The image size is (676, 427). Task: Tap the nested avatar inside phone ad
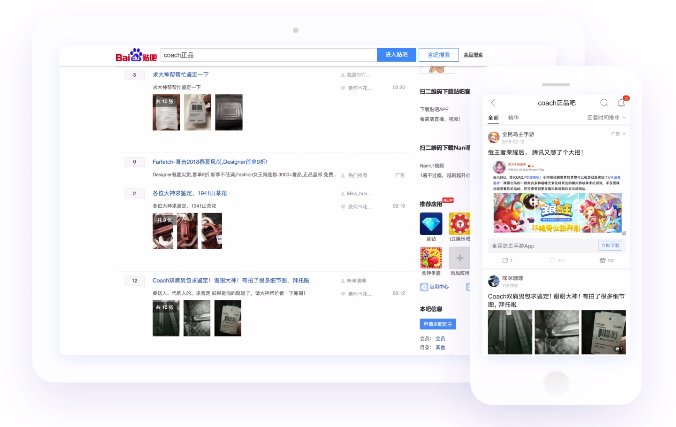click(x=499, y=167)
